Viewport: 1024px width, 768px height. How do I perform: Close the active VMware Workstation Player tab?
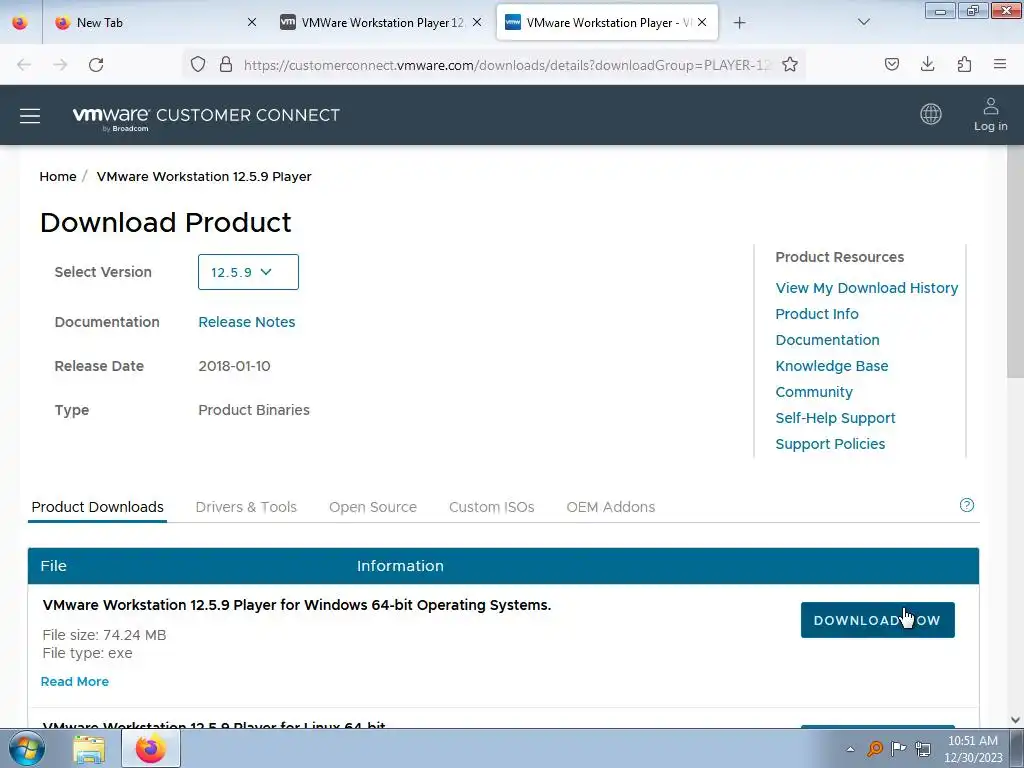click(702, 22)
